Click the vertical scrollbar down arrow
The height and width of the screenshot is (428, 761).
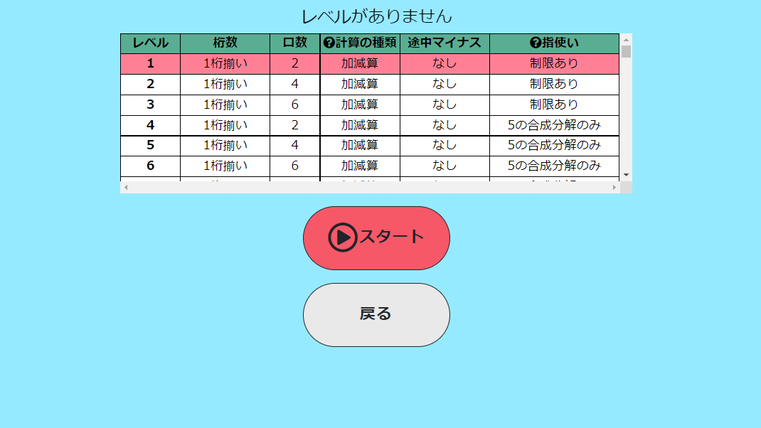point(626,175)
